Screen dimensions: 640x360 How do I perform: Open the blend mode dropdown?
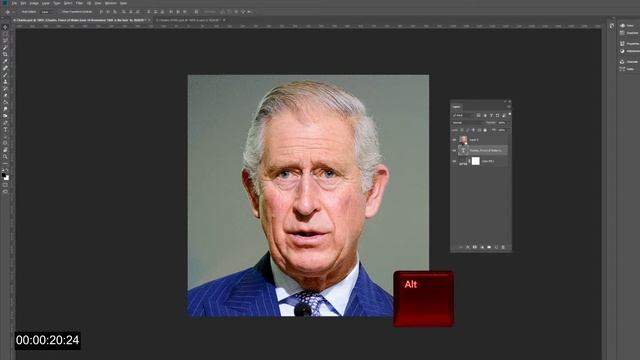(468, 123)
